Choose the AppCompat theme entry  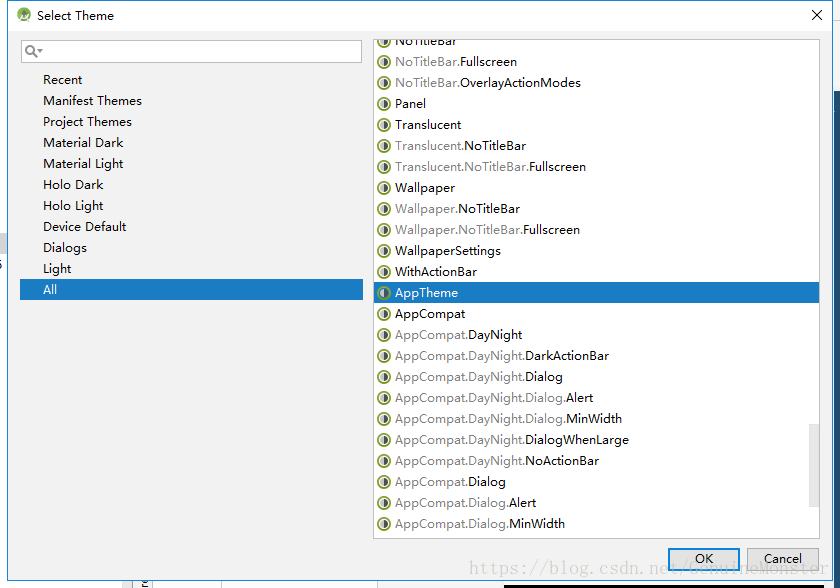(x=596, y=314)
